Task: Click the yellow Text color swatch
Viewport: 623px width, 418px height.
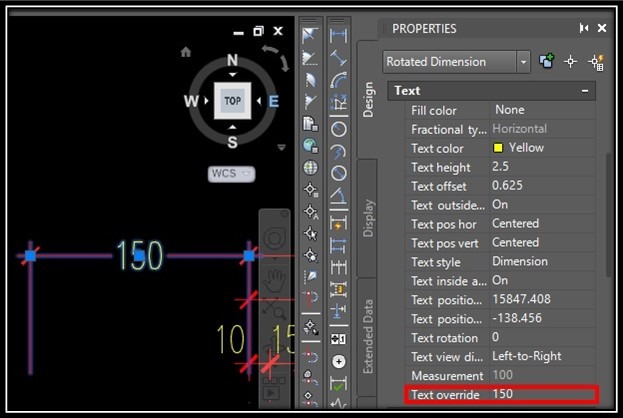Action: pyautogui.click(x=497, y=148)
